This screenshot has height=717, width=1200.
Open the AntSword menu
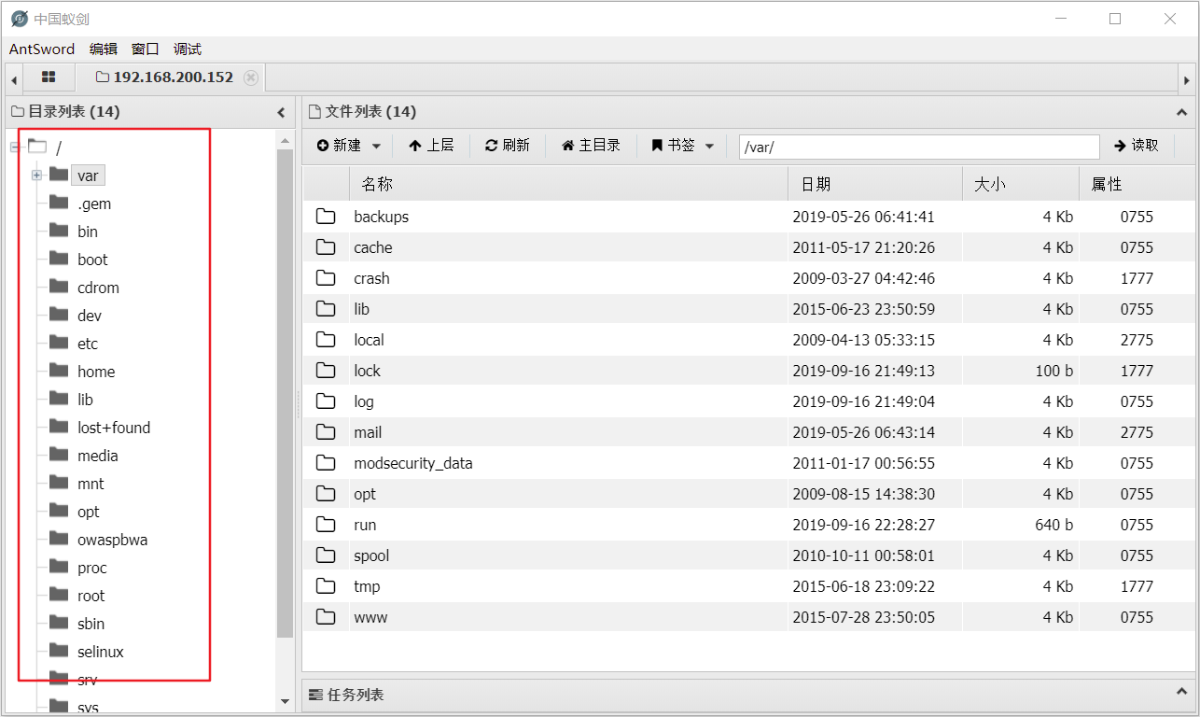click(42, 49)
